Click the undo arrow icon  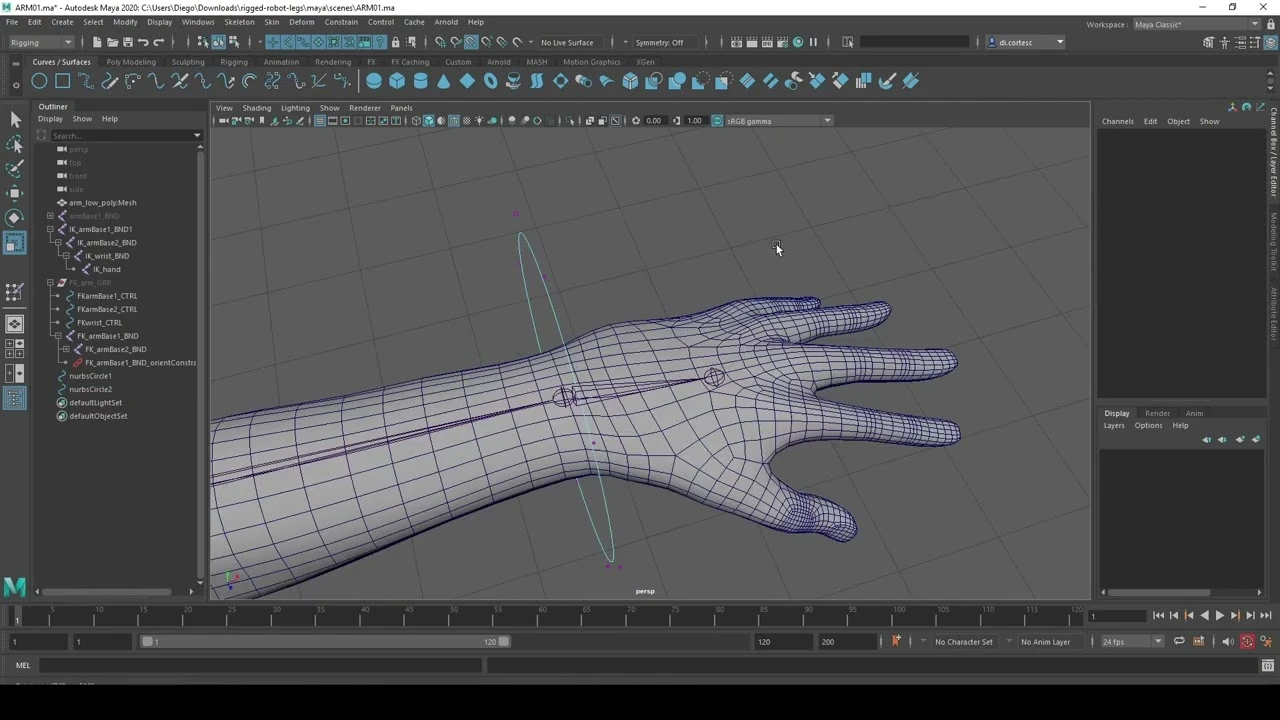pyautogui.click(x=143, y=42)
